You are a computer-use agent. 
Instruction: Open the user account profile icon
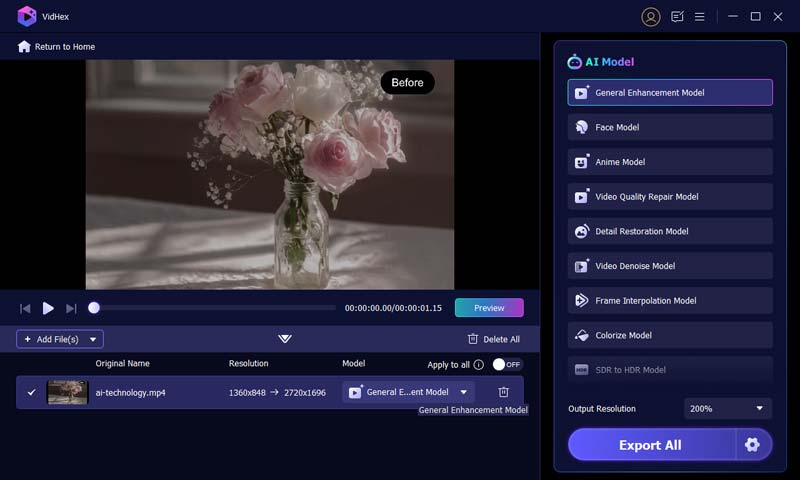(x=651, y=17)
